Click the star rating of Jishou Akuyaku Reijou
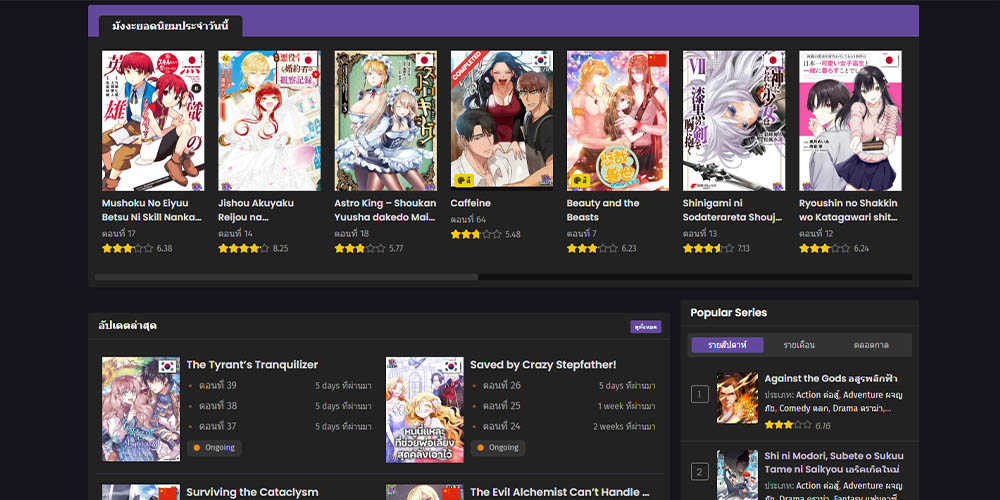Viewport: 1000px width, 500px height. point(244,248)
